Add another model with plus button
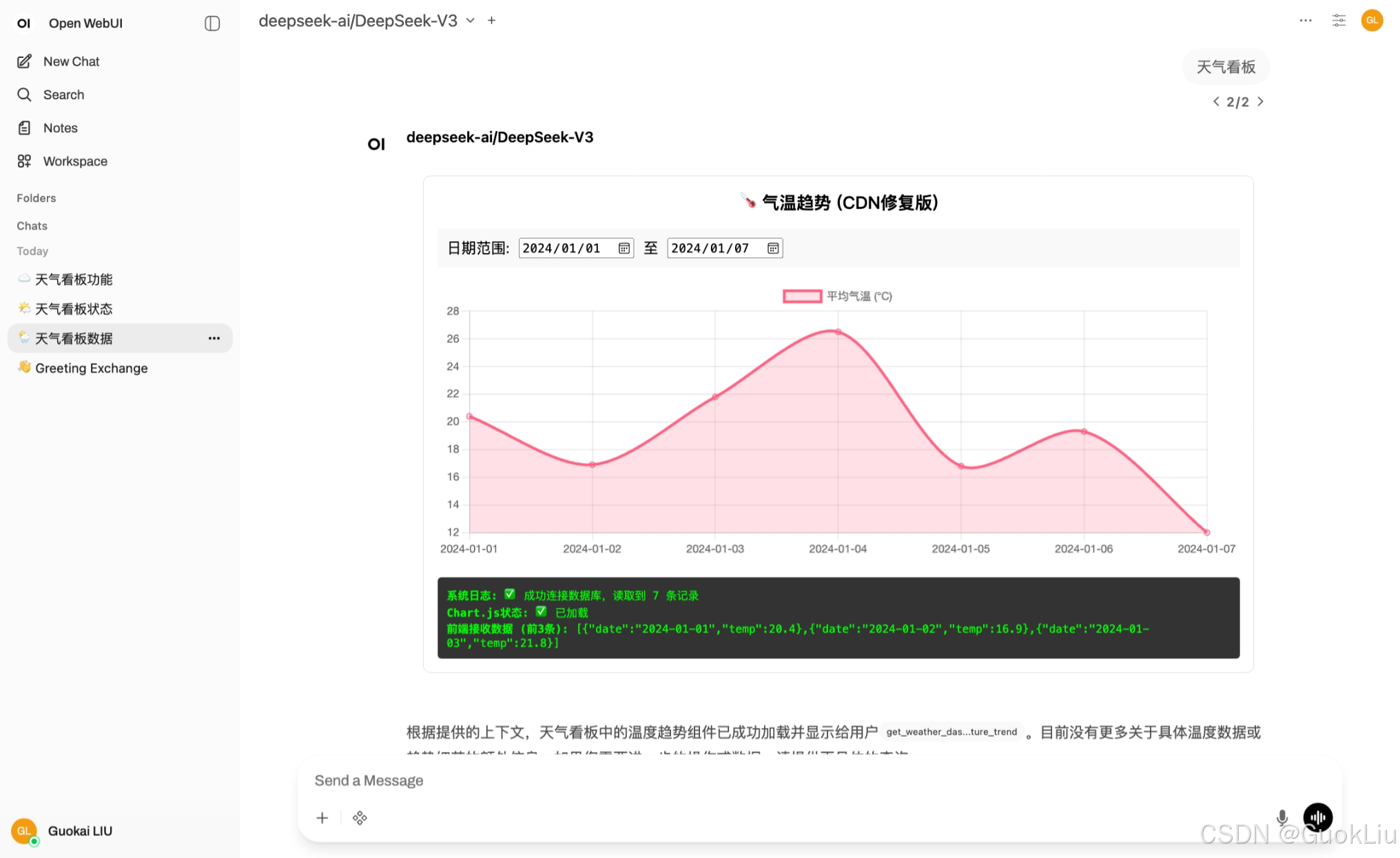The height and width of the screenshot is (858, 1400). 491,21
